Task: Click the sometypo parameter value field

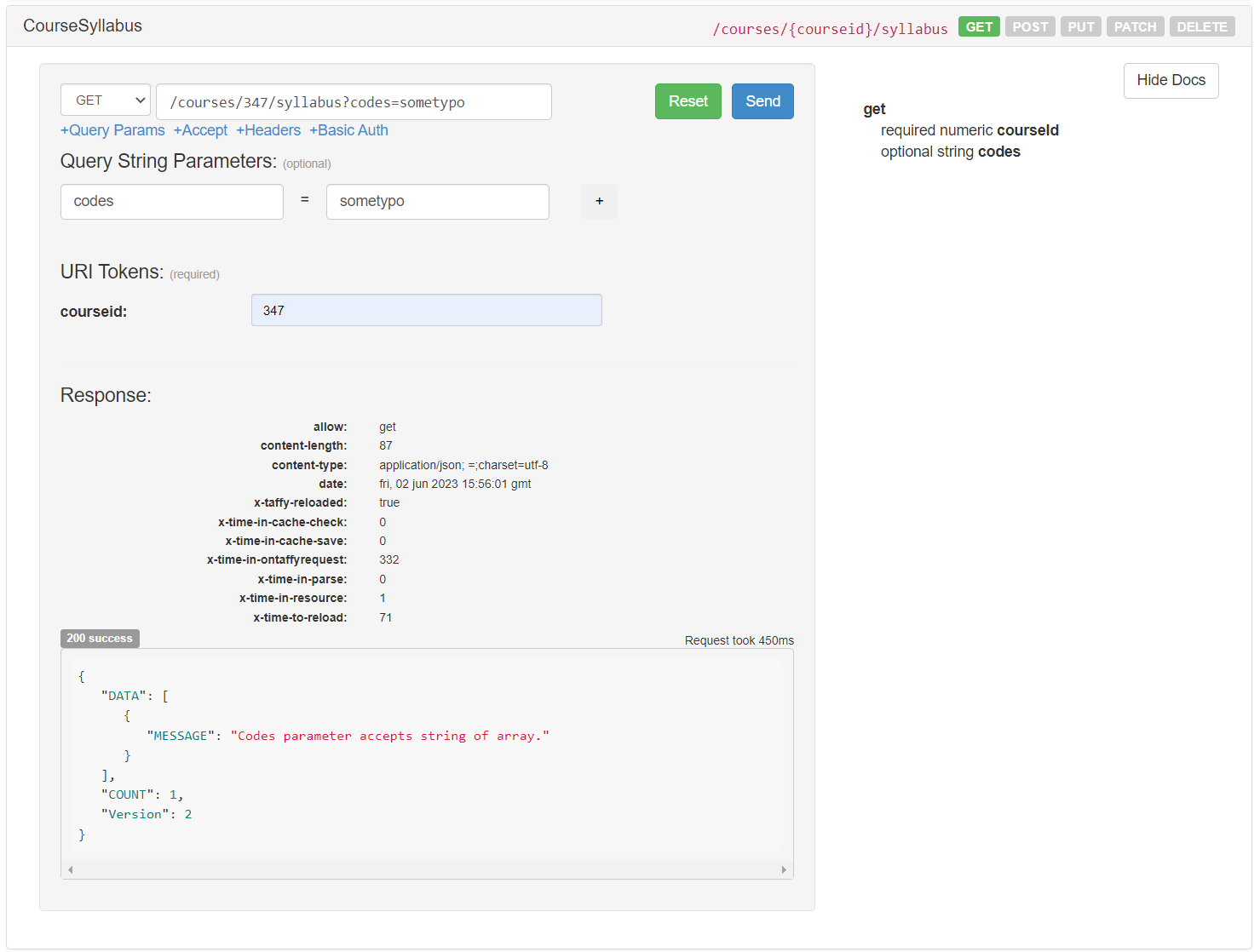Action: click(x=437, y=202)
